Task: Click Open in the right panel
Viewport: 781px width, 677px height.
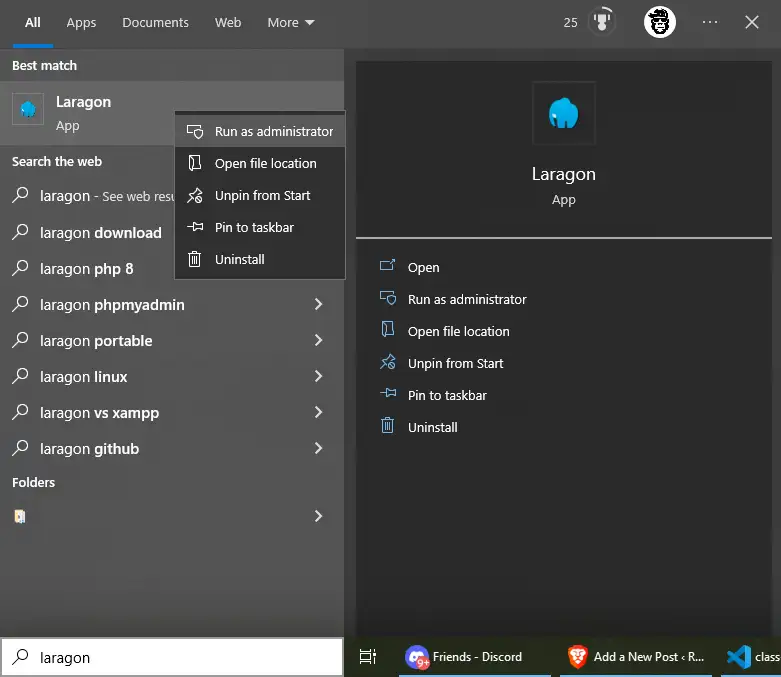Action: pyautogui.click(x=423, y=267)
